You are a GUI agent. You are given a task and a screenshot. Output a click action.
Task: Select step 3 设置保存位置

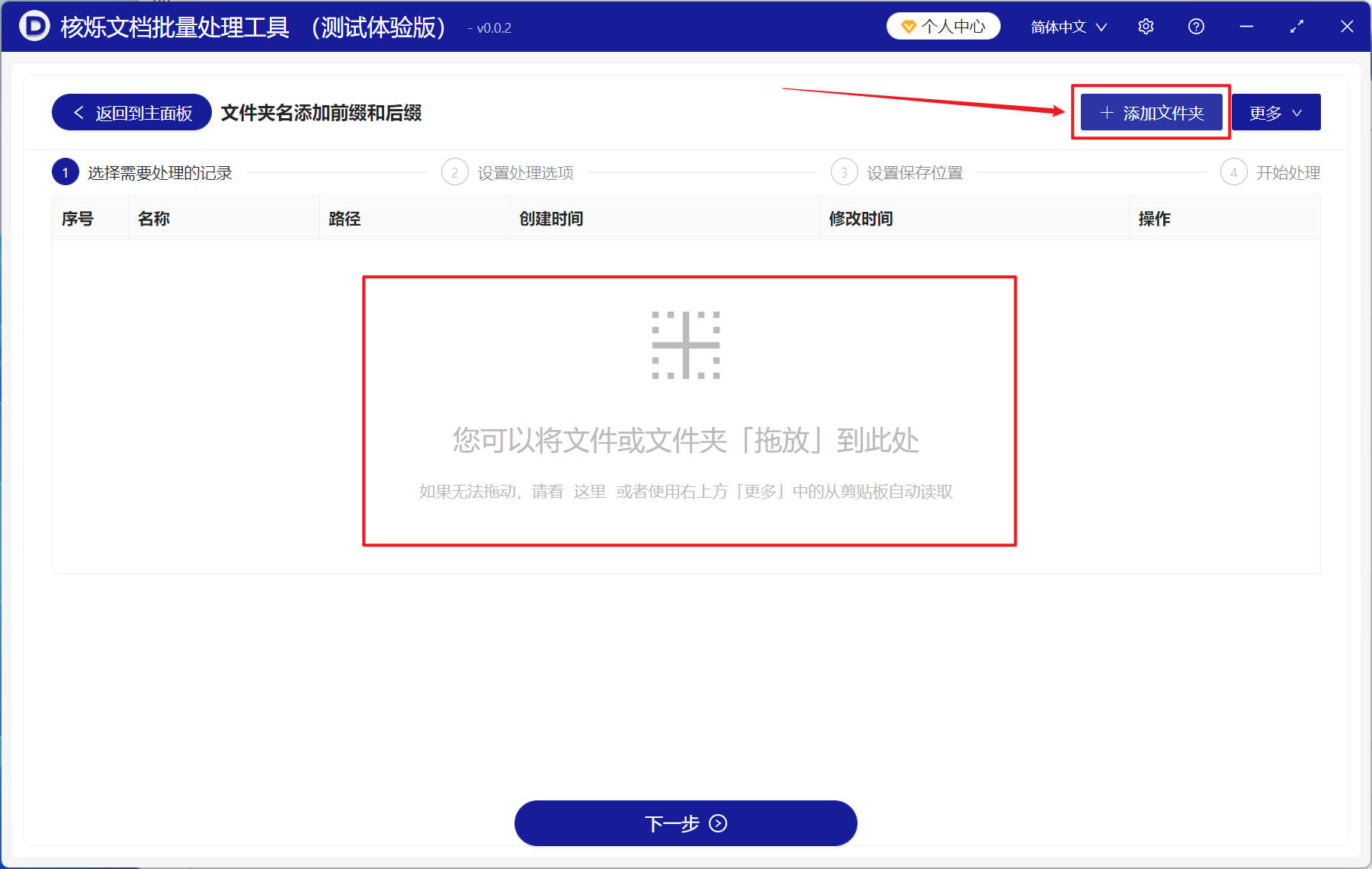pos(897,173)
